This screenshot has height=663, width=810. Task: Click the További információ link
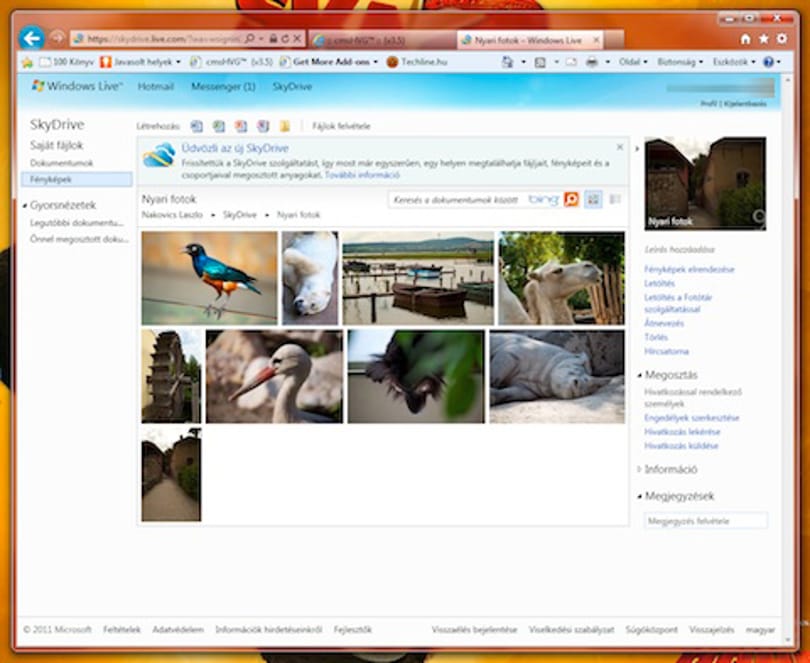pos(362,175)
